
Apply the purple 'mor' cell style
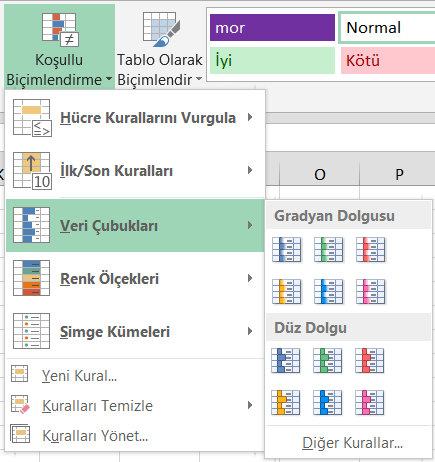point(272,28)
